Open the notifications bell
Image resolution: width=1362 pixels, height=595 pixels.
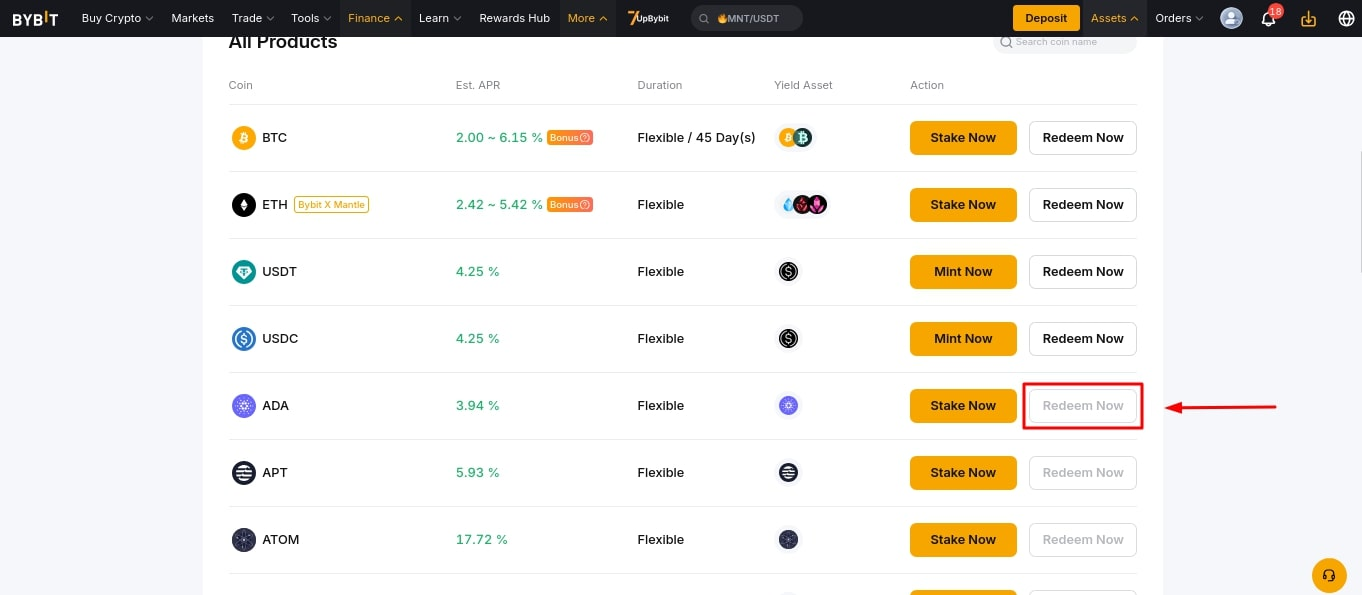coord(1269,18)
